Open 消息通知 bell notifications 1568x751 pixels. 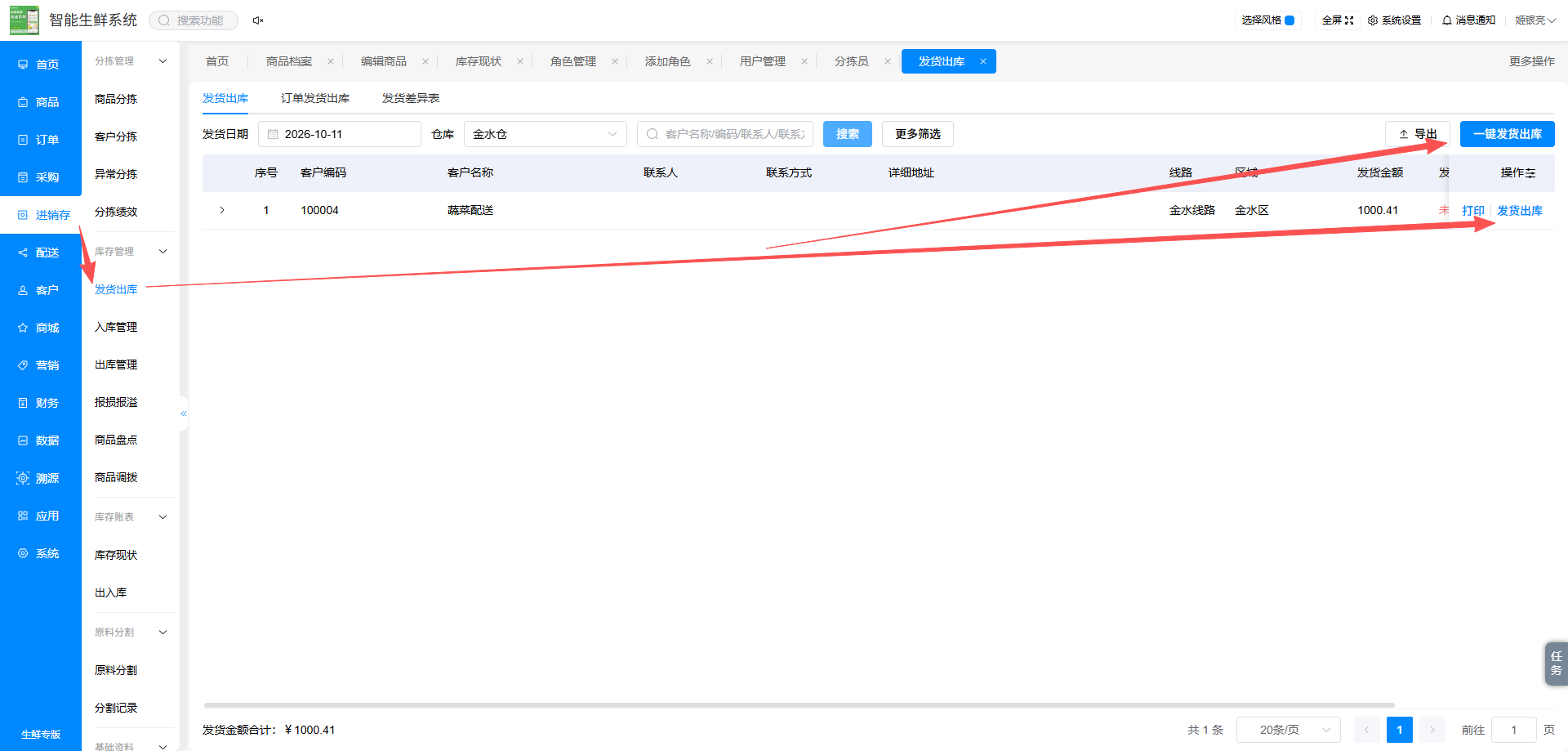[x=1468, y=20]
